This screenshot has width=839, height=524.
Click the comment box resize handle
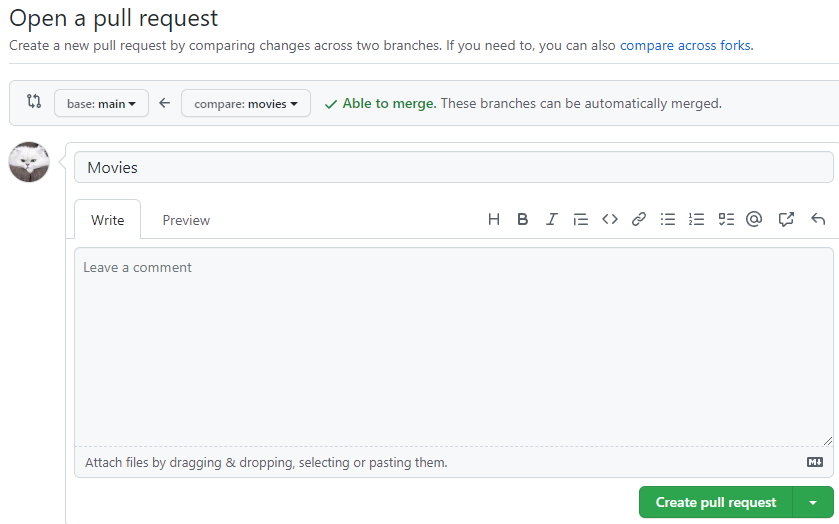point(827,441)
